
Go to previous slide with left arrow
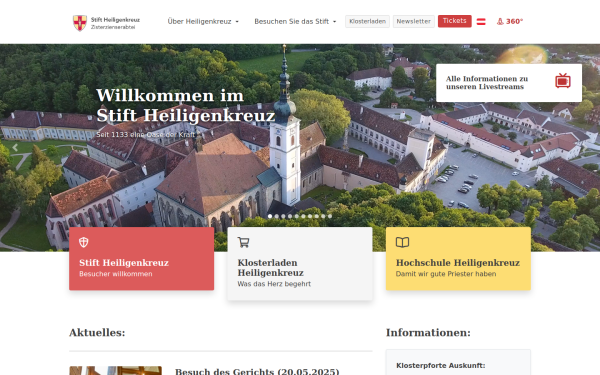[15, 147]
